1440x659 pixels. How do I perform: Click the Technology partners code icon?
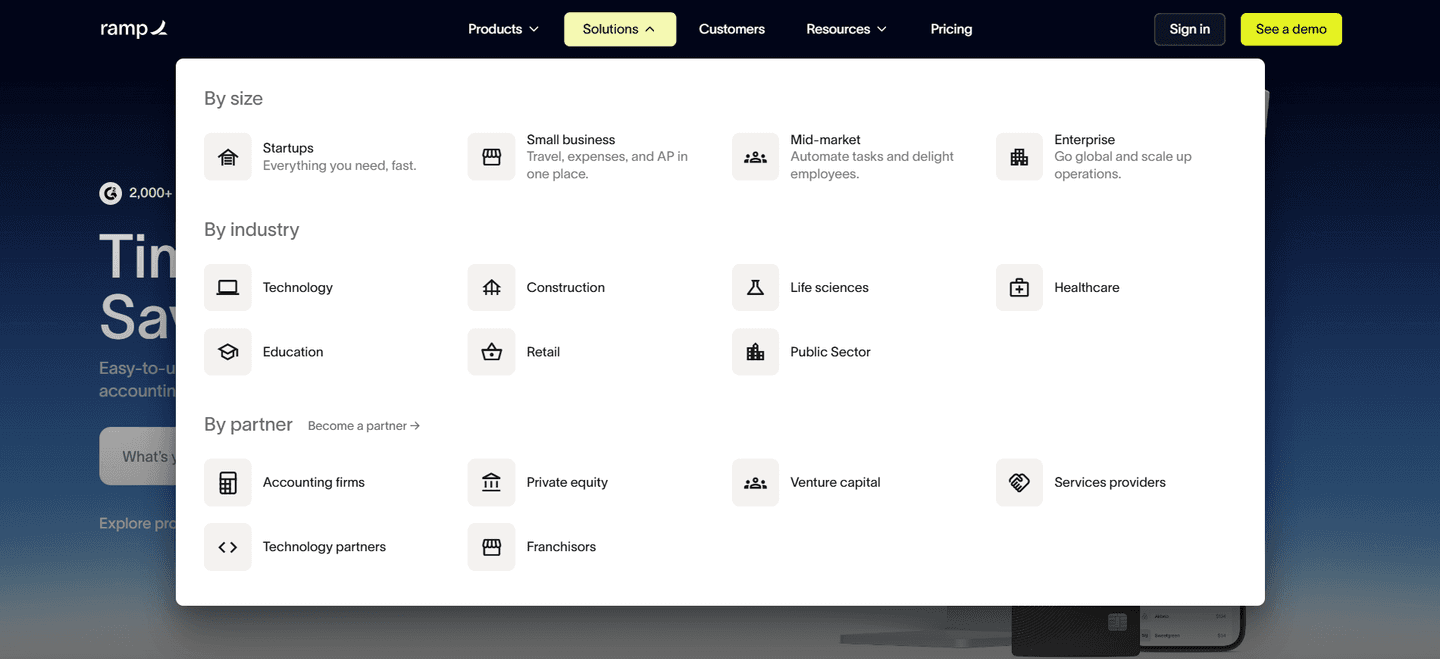pyautogui.click(x=228, y=547)
